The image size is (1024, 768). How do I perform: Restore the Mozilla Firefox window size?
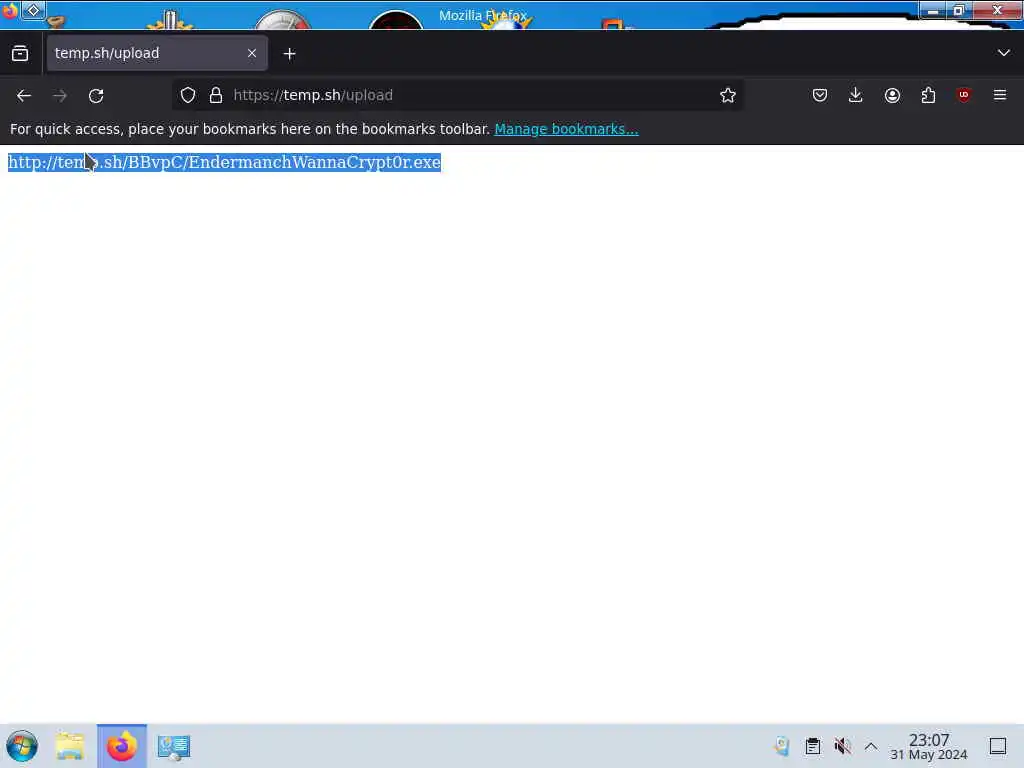[x=959, y=10]
